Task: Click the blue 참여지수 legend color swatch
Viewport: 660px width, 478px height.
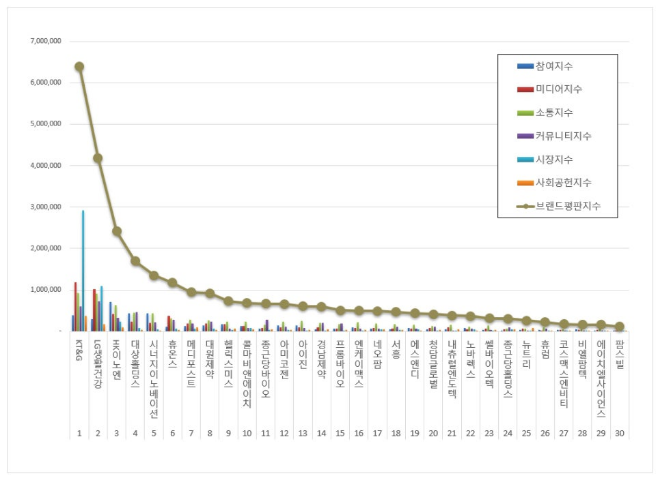Action: (524, 66)
